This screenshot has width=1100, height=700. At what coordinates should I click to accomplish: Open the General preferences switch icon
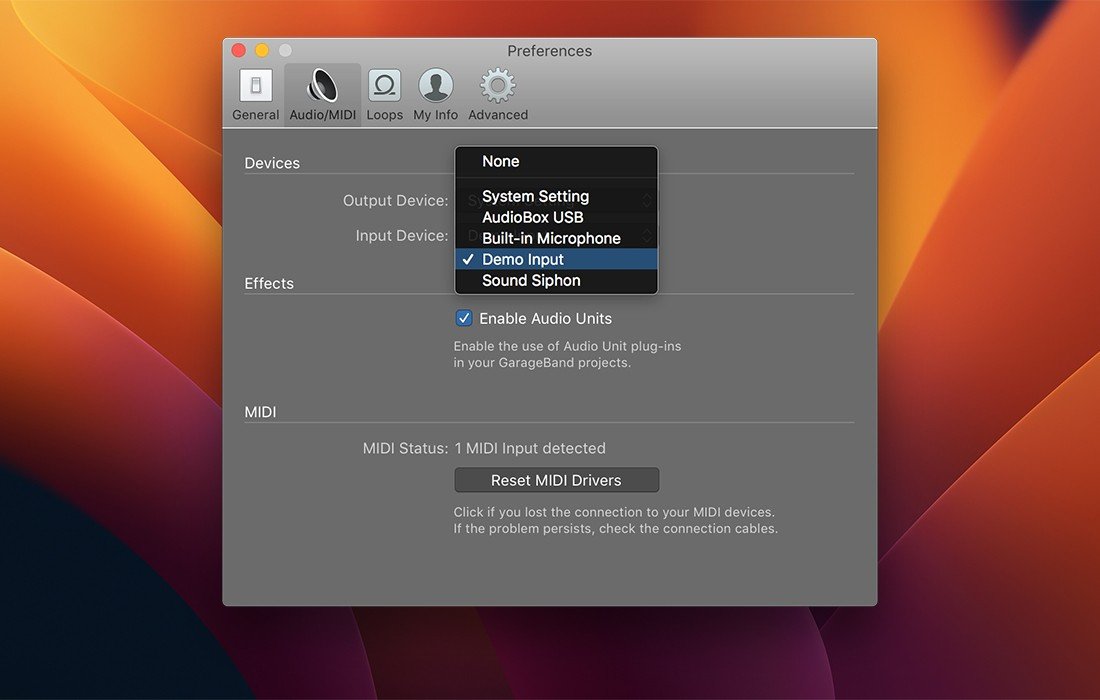[x=255, y=86]
